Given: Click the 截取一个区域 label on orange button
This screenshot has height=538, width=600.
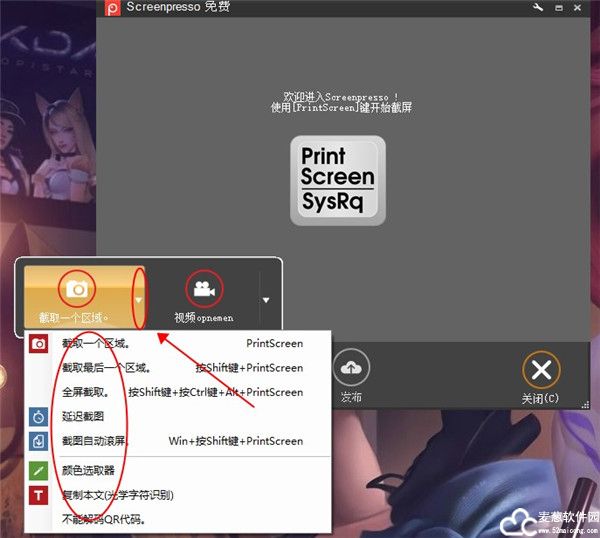Looking at the screenshot, I should [x=73, y=317].
